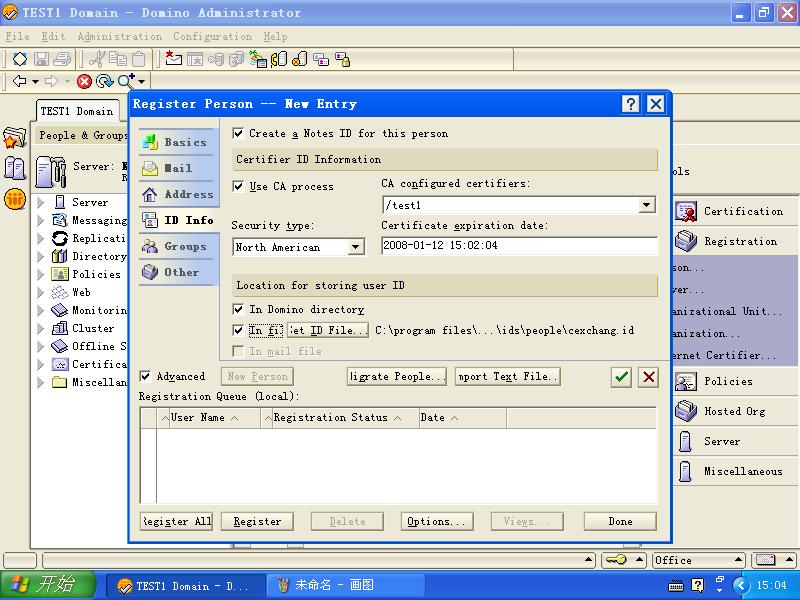This screenshot has height=600, width=800.
Task: Click the address books icon in left sidebar
Action: [x=14, y=168]
